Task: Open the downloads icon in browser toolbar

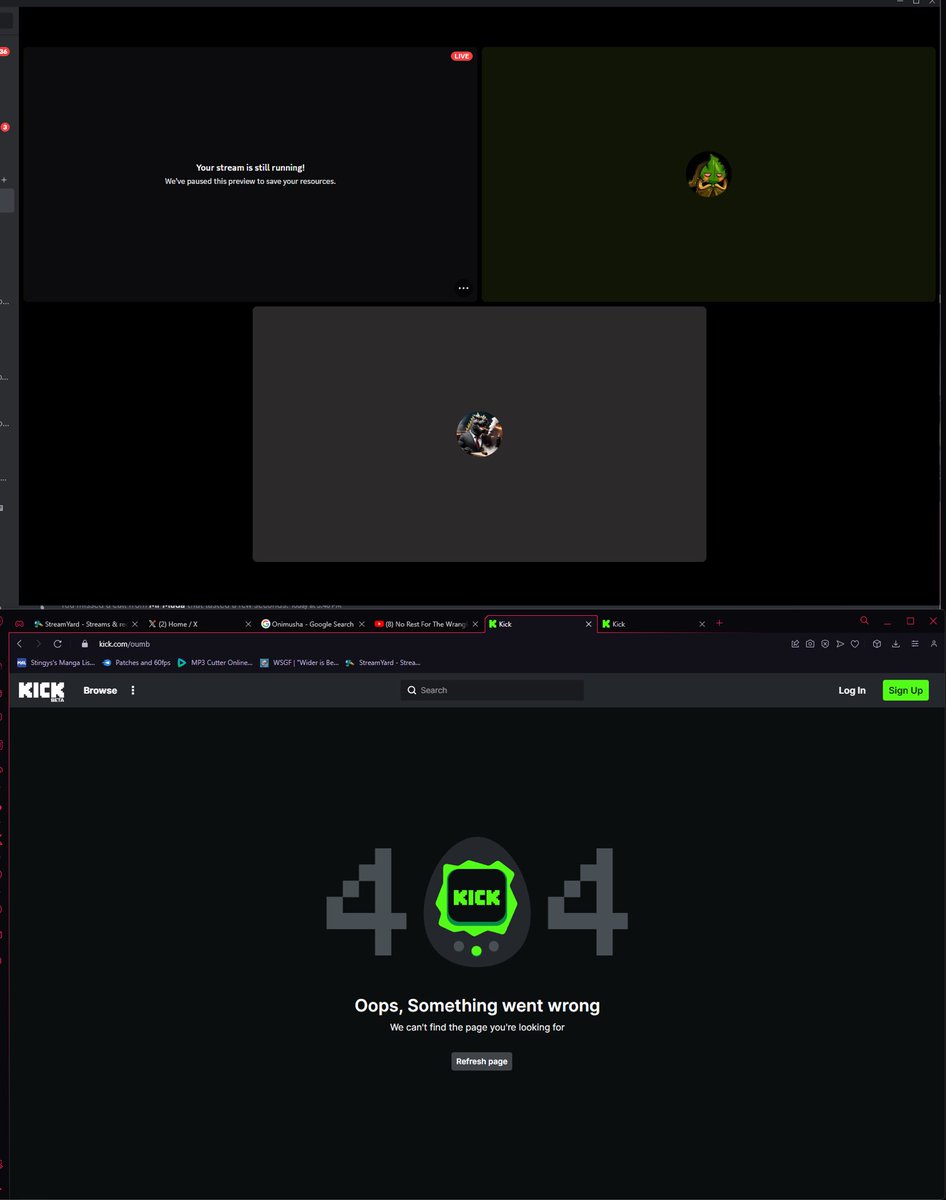Action: click(x=896, y=644)
